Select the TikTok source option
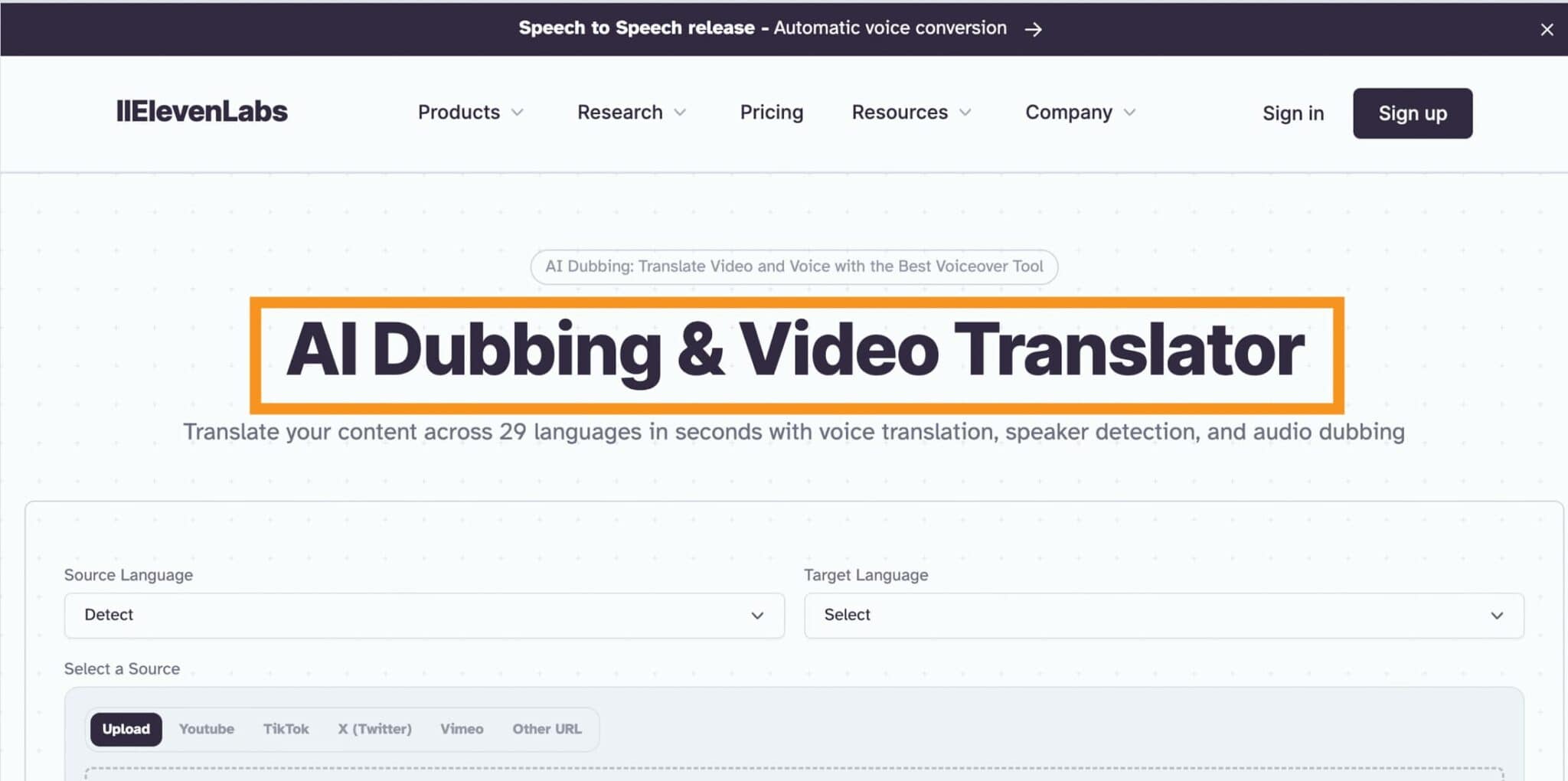The image size is (1568, 781). point(286,729)
